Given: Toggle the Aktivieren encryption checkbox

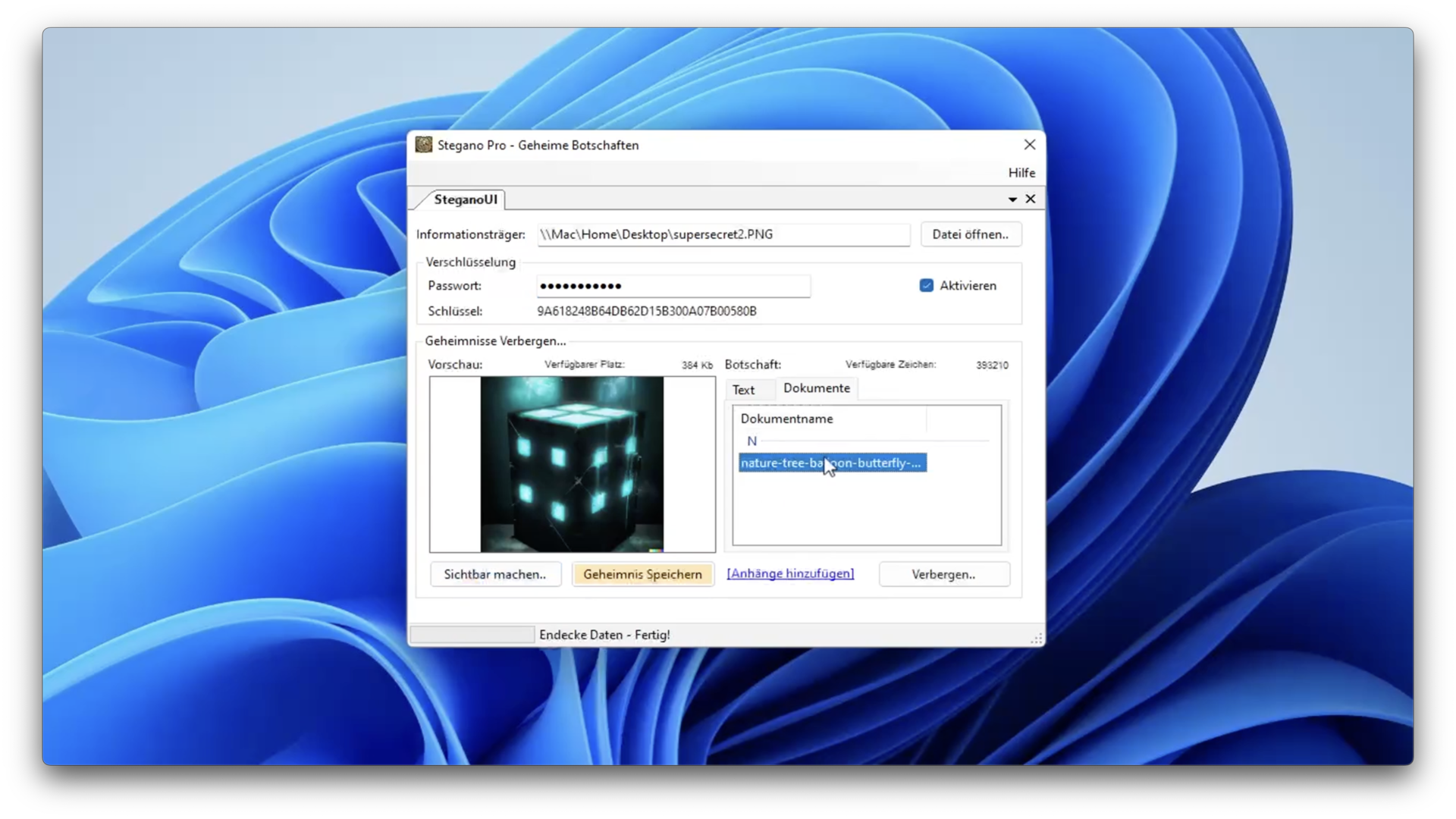Looking at the screenshot, I should [x=926, y=286].
